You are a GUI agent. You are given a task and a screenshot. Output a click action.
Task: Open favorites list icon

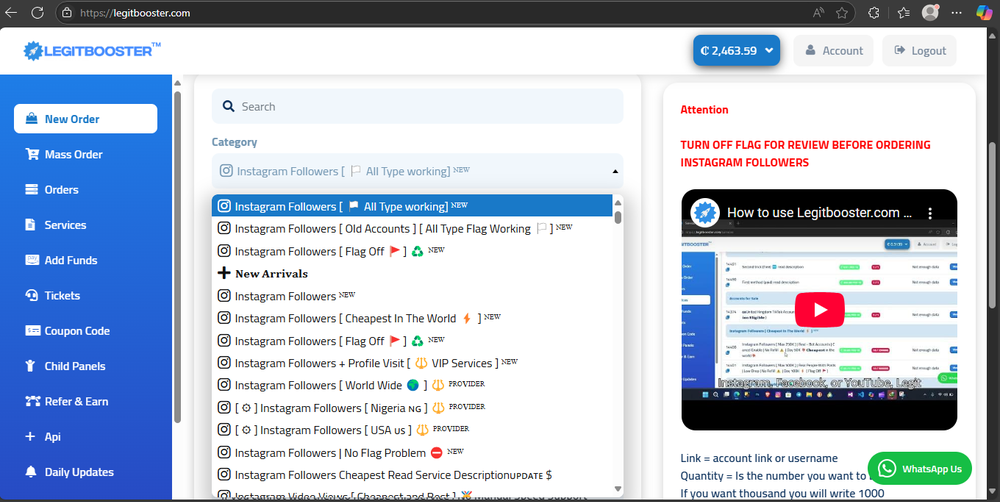(x=903, y=13)
